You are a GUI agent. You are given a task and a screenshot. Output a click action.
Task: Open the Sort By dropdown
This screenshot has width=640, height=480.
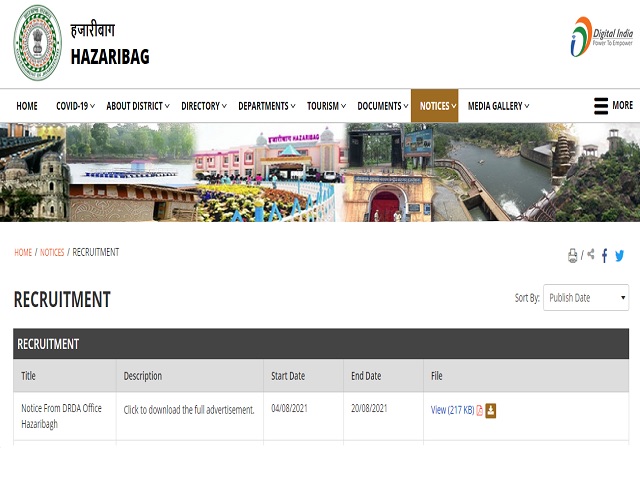pyautogui.click(x=585, y=298)
